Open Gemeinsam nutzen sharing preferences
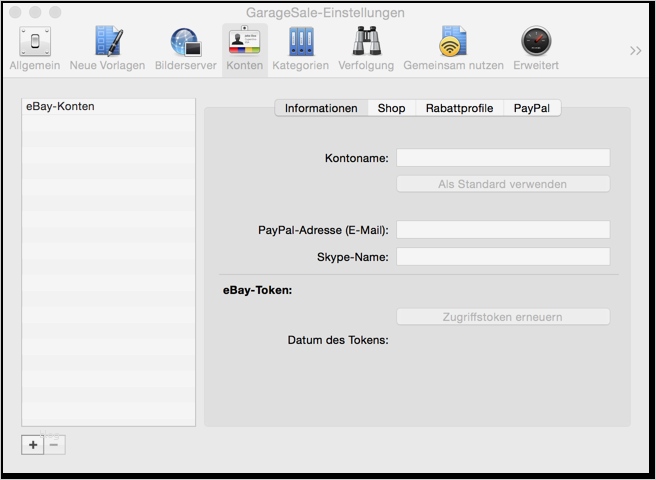 pos(454,48)
